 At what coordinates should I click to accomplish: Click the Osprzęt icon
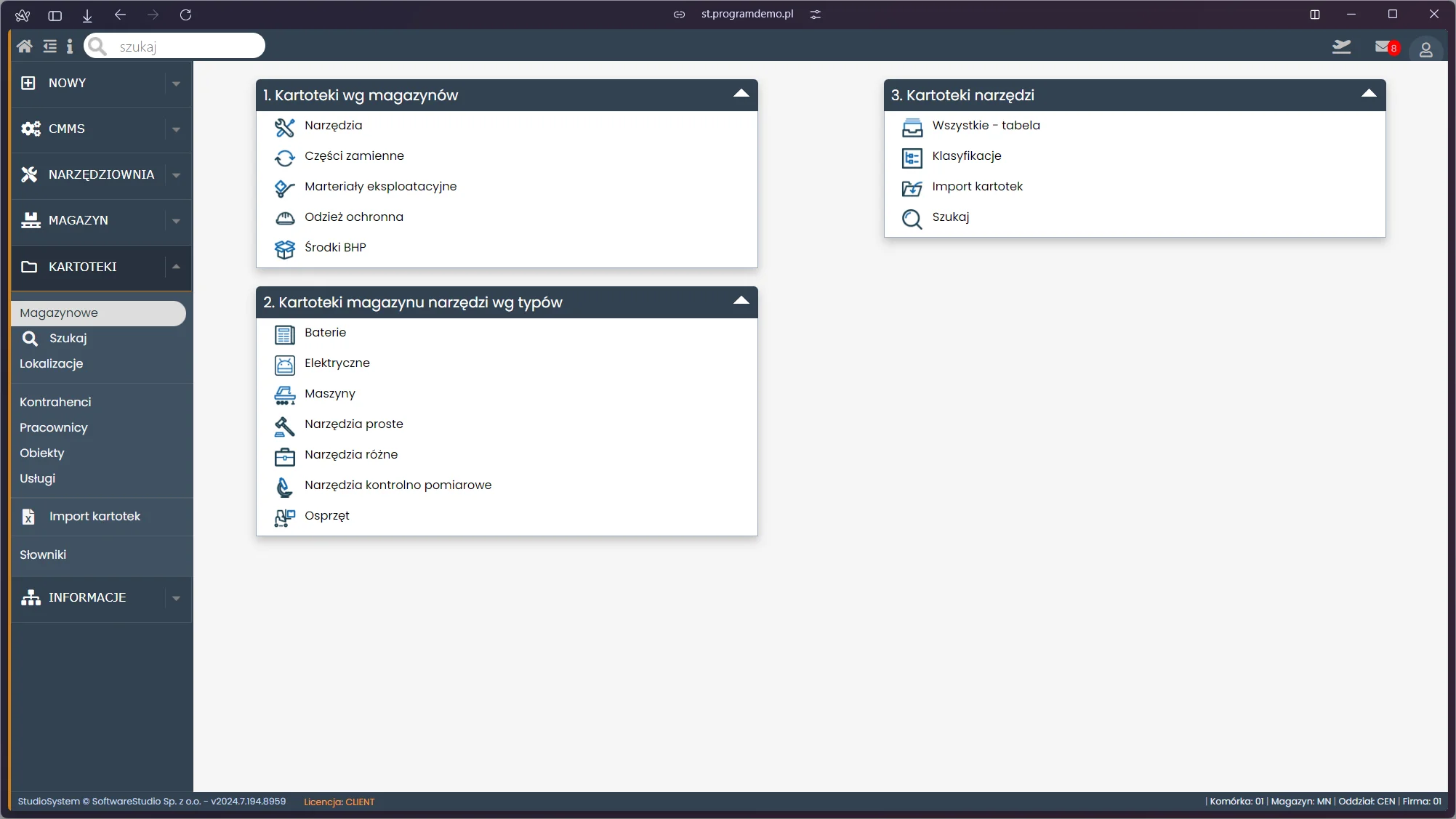point(284,517)
